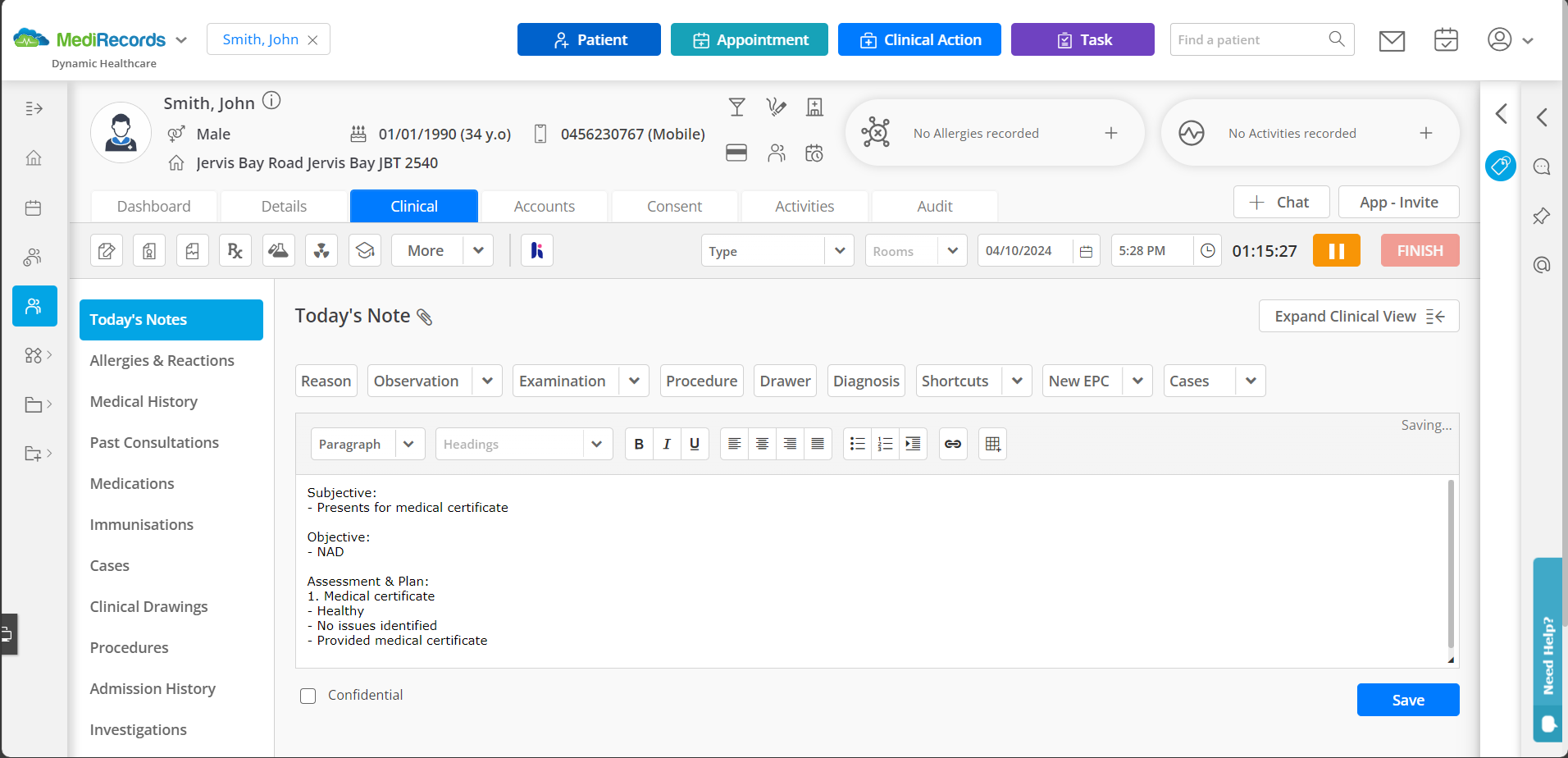The image size is (1568, 758).
Task: Open the mentions @ icon in right panel
Action: [1542, 265]
